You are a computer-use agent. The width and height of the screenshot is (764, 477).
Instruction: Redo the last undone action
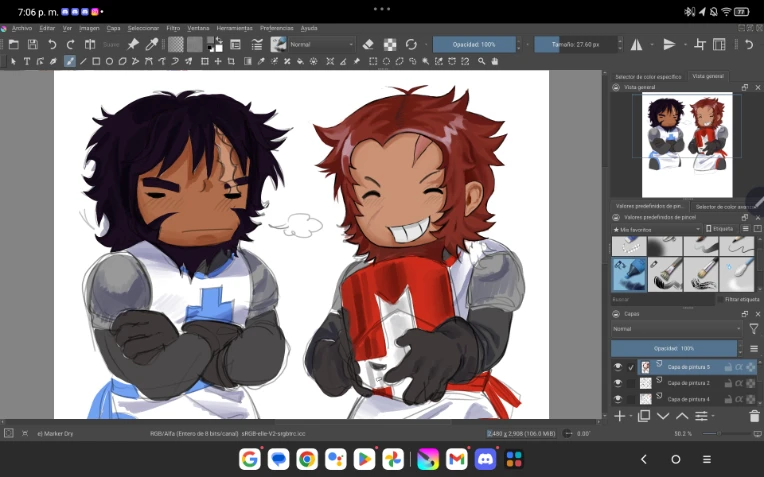pyautogui.click(x=71, y=44)
